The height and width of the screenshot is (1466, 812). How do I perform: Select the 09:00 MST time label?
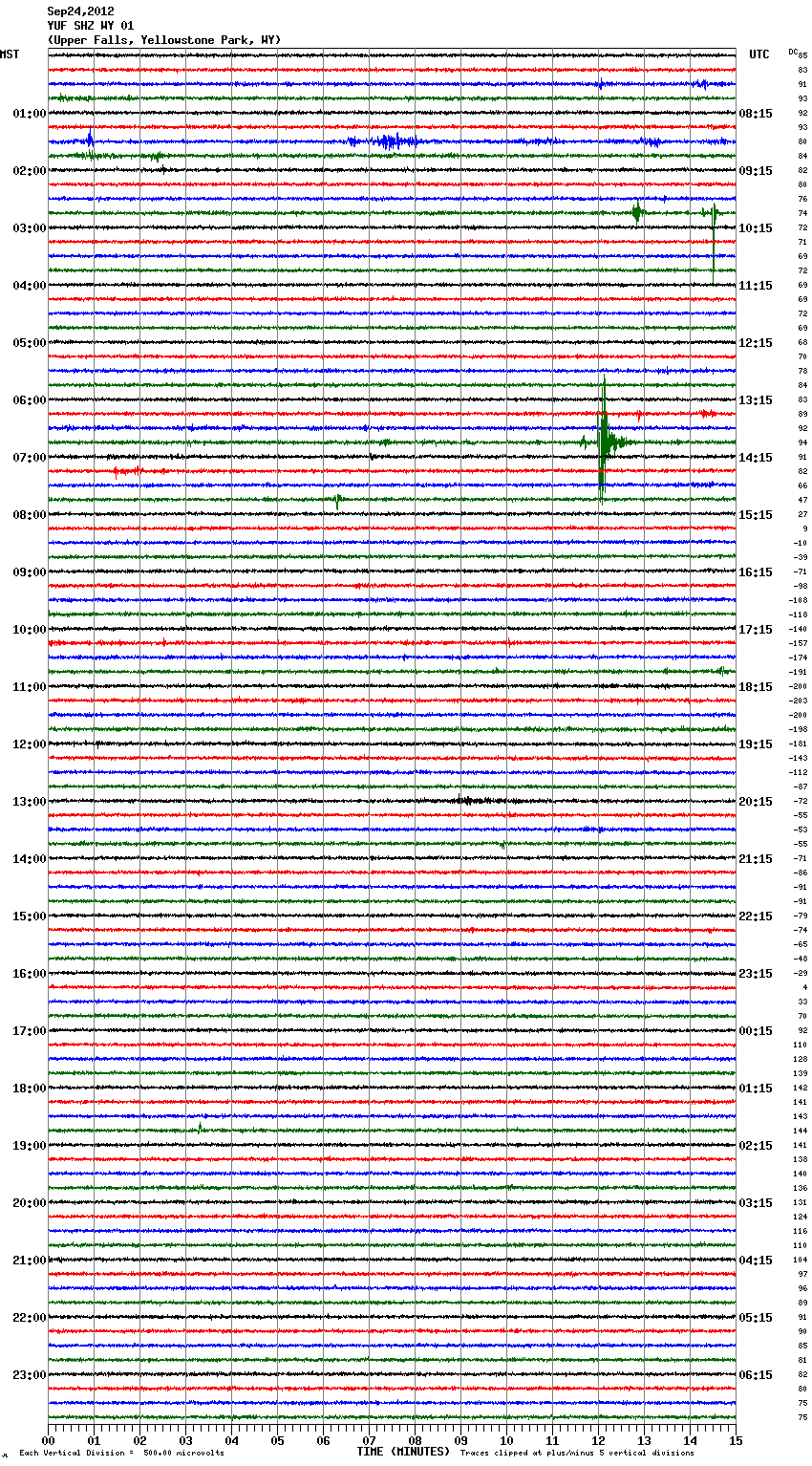point(30,572)
